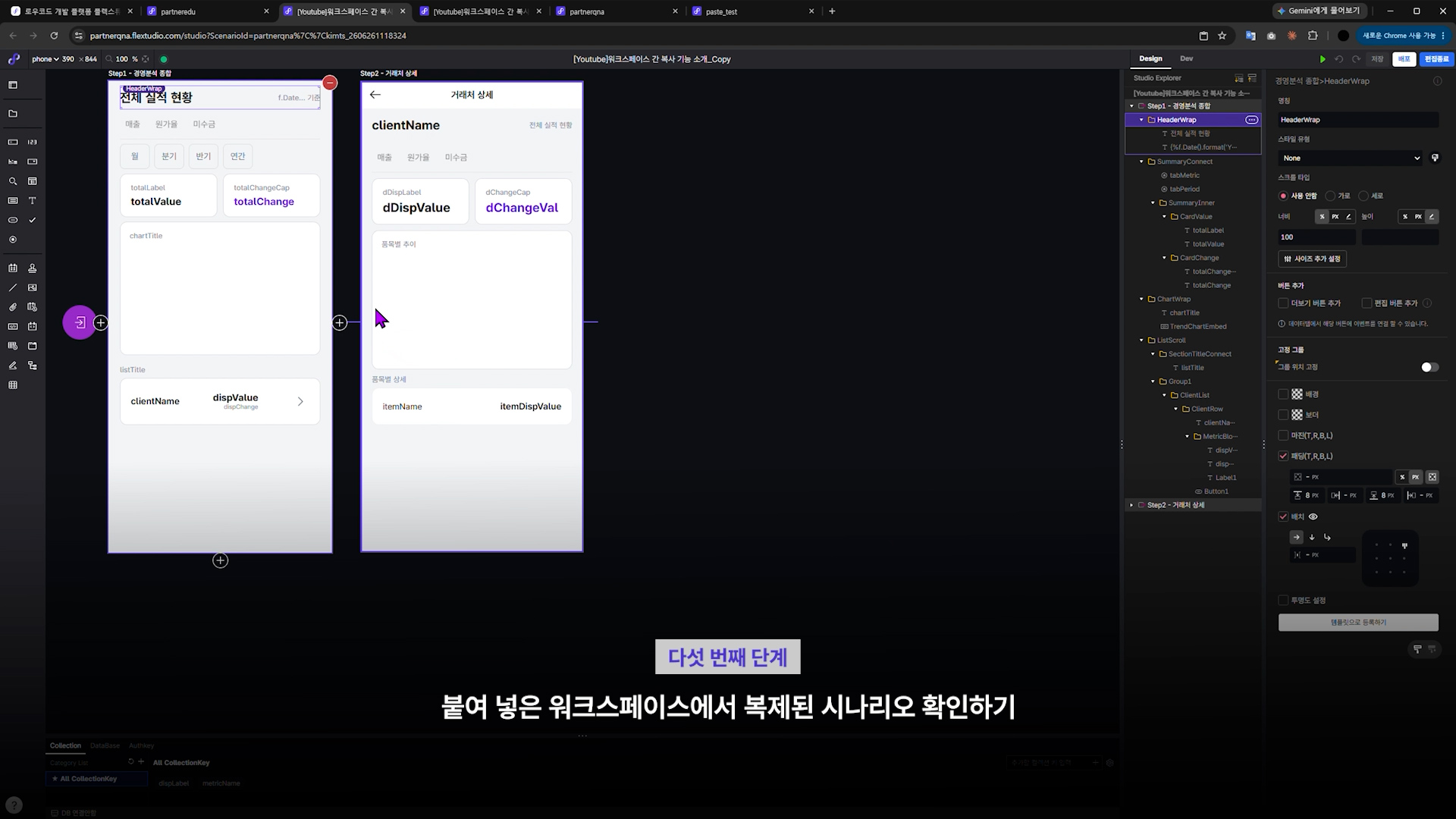The width and height of the screenshot is (1456, 819).
Task: Open the phone device size dropdown
Action: point(45,59)
